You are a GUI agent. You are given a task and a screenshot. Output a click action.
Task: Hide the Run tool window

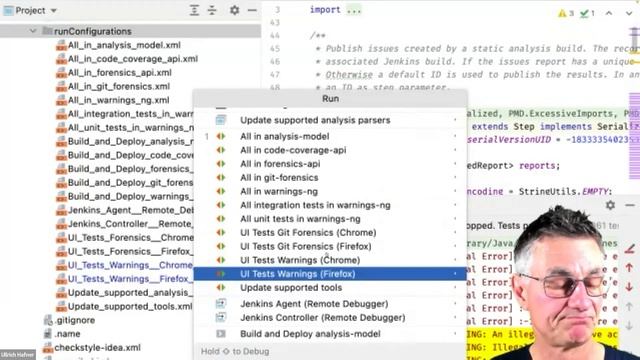(x=630, y=205)
